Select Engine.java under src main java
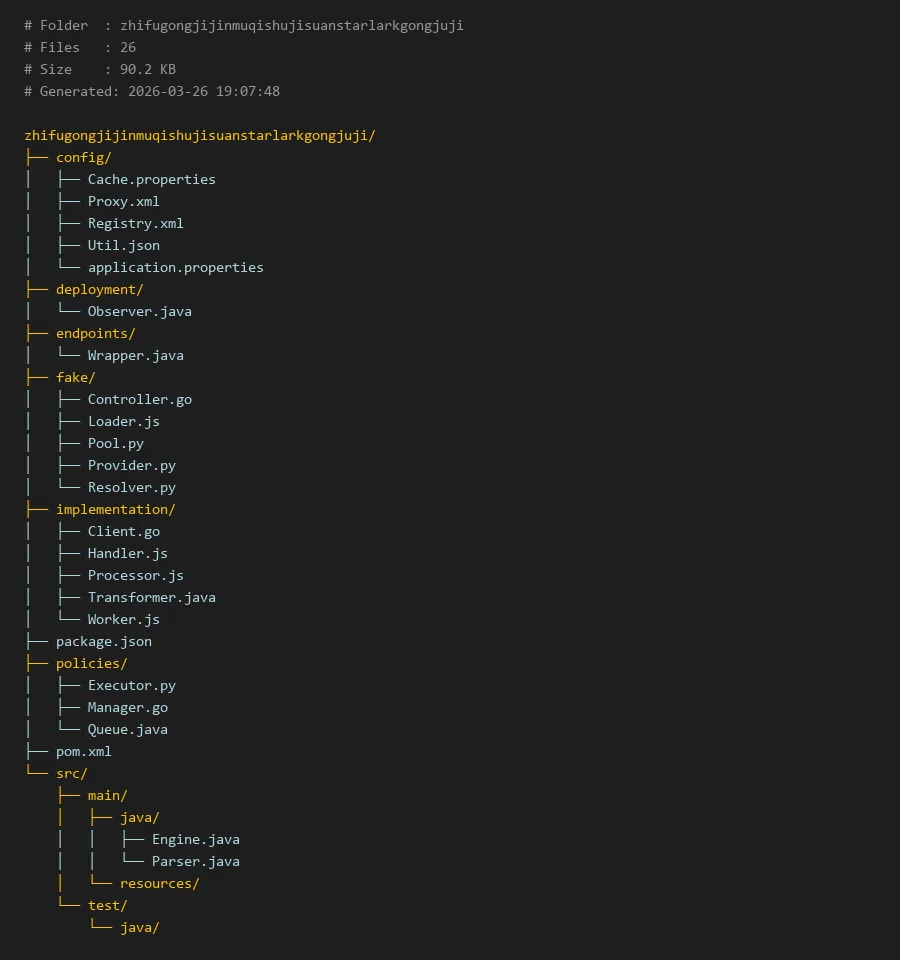The width and height of the screenshot is (900, 960). (195, 839)
